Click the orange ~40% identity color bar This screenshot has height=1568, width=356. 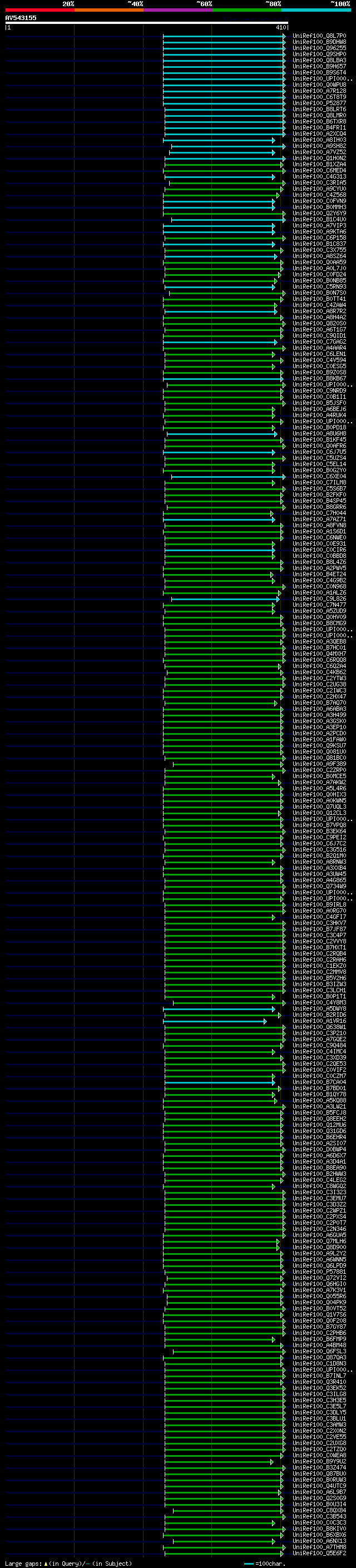[109, 10]
